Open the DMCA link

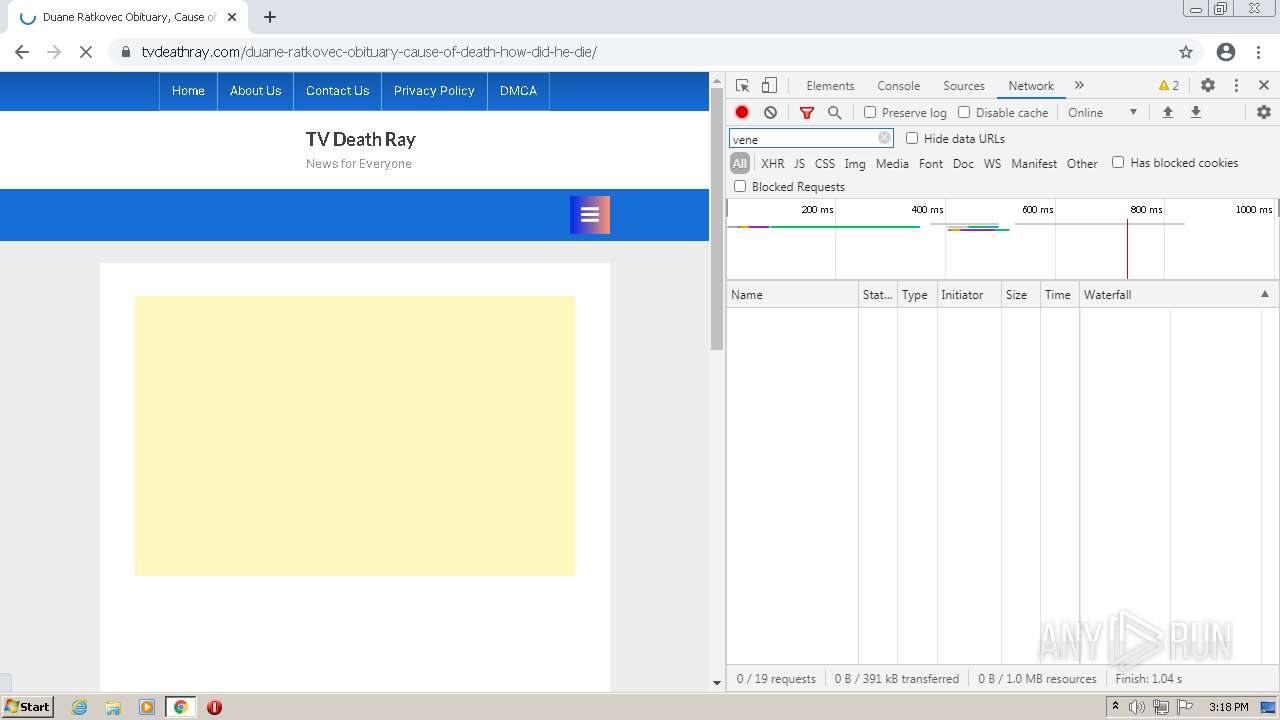[x=518, y=90]
